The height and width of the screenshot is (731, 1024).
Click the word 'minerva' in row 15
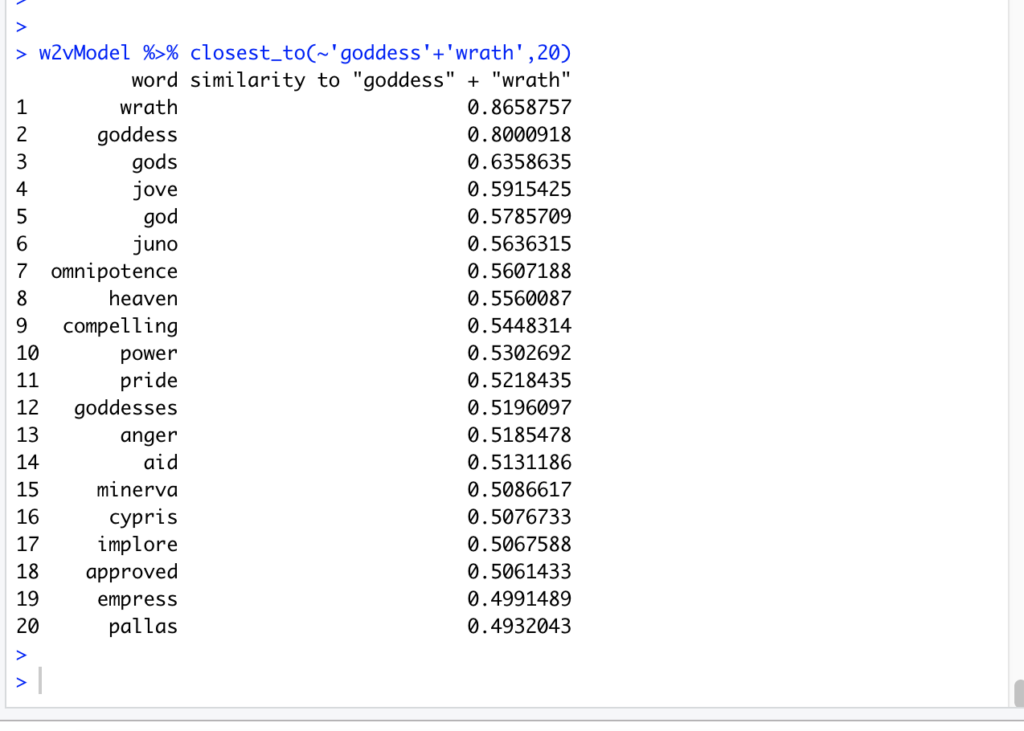click(x=137, y=490)
